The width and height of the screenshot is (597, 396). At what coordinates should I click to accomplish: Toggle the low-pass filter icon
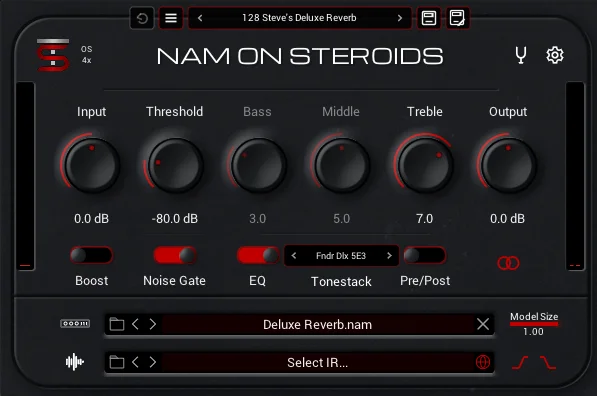pyautogui.click(x=548, y=362)
